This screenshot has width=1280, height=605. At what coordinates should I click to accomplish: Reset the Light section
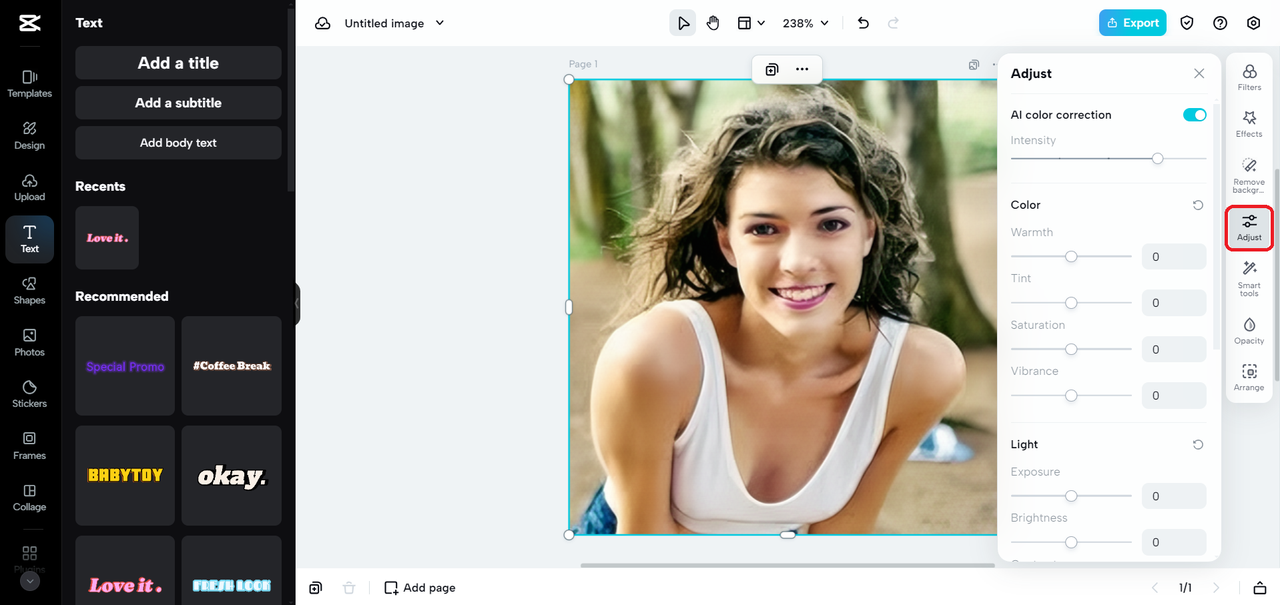1198,445
